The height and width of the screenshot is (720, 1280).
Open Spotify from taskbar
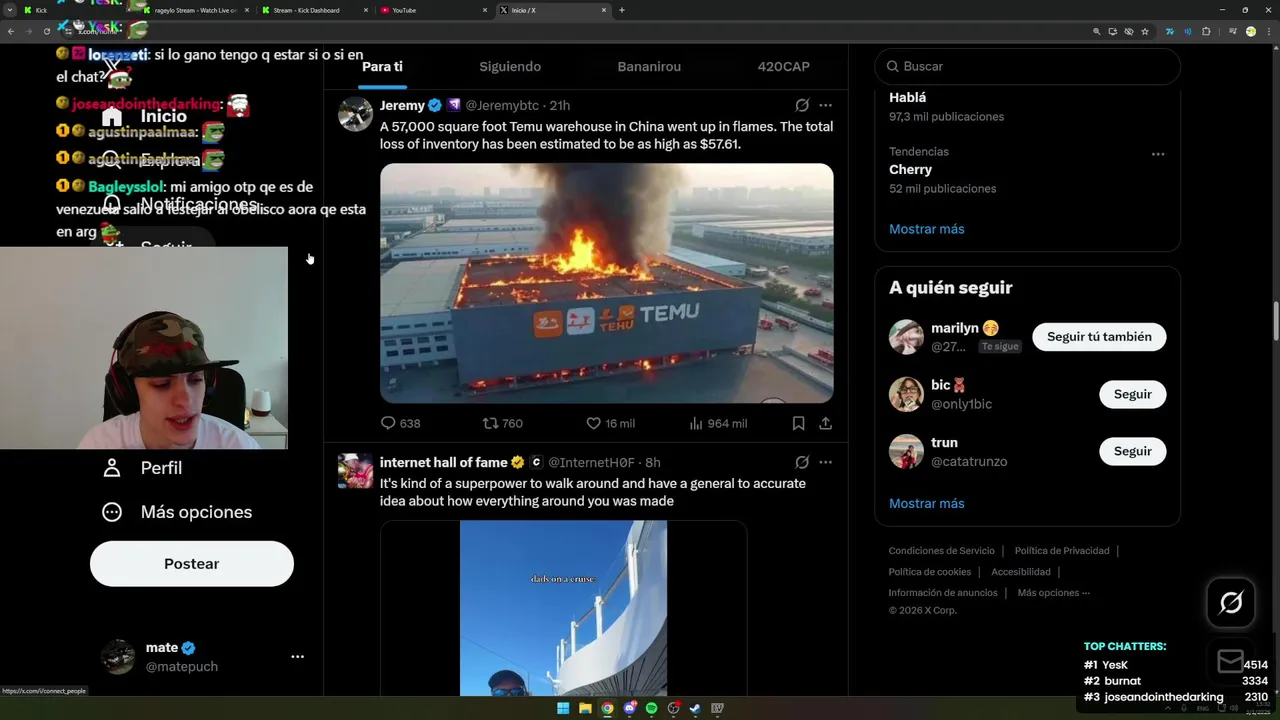tap(651, 708)
